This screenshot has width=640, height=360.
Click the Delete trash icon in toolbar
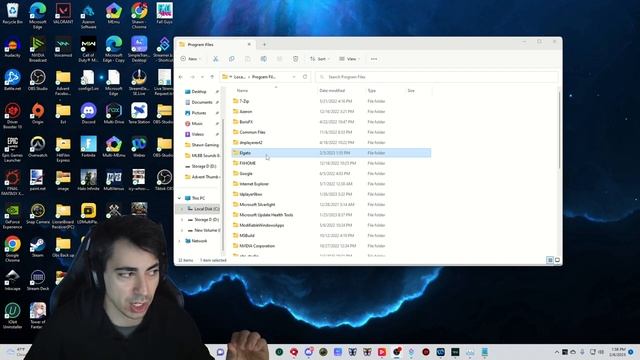(296, 59)
